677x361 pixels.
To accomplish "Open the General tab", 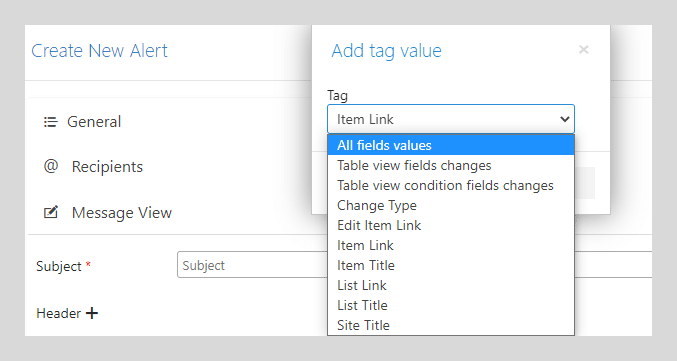I will pyautogui.click(x=94, y=122).
